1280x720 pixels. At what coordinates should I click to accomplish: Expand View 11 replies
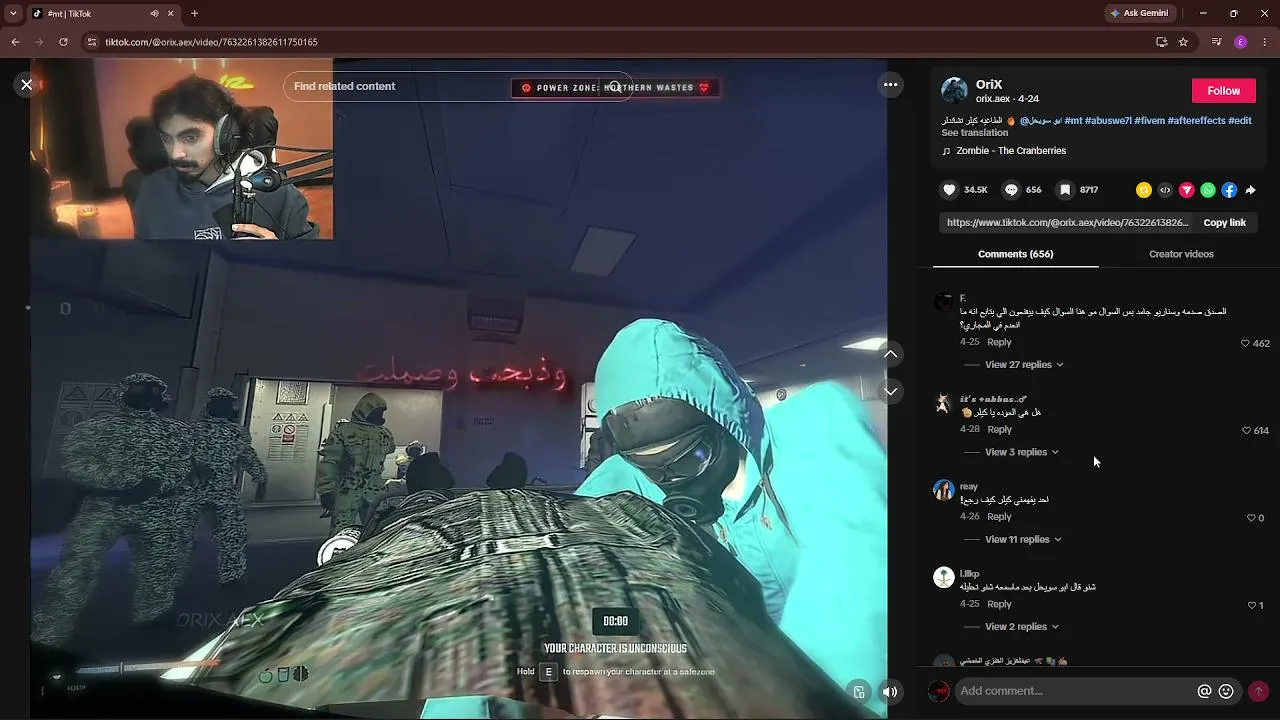(x=1023, y=539)
